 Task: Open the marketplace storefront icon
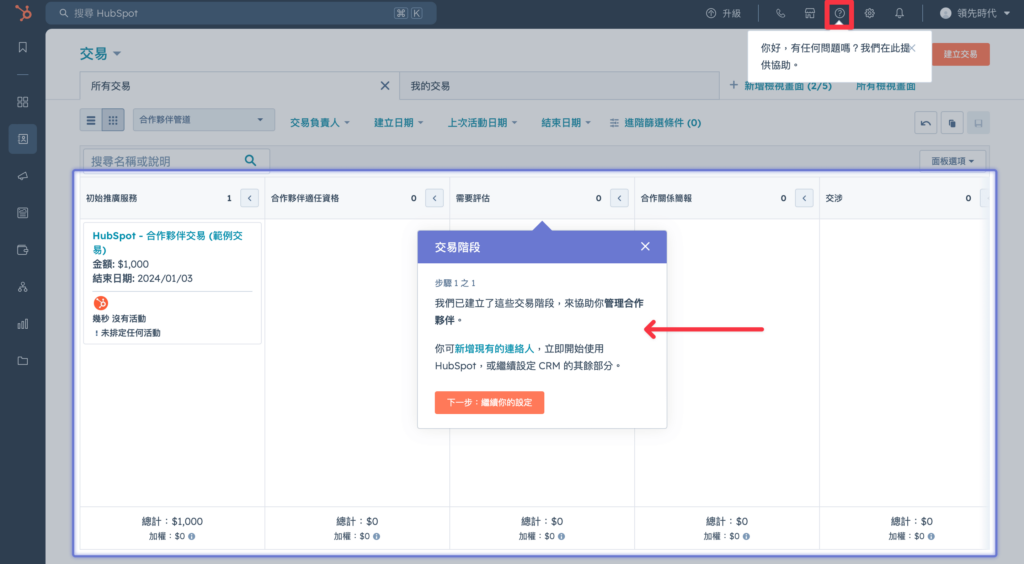click(810, 13)
